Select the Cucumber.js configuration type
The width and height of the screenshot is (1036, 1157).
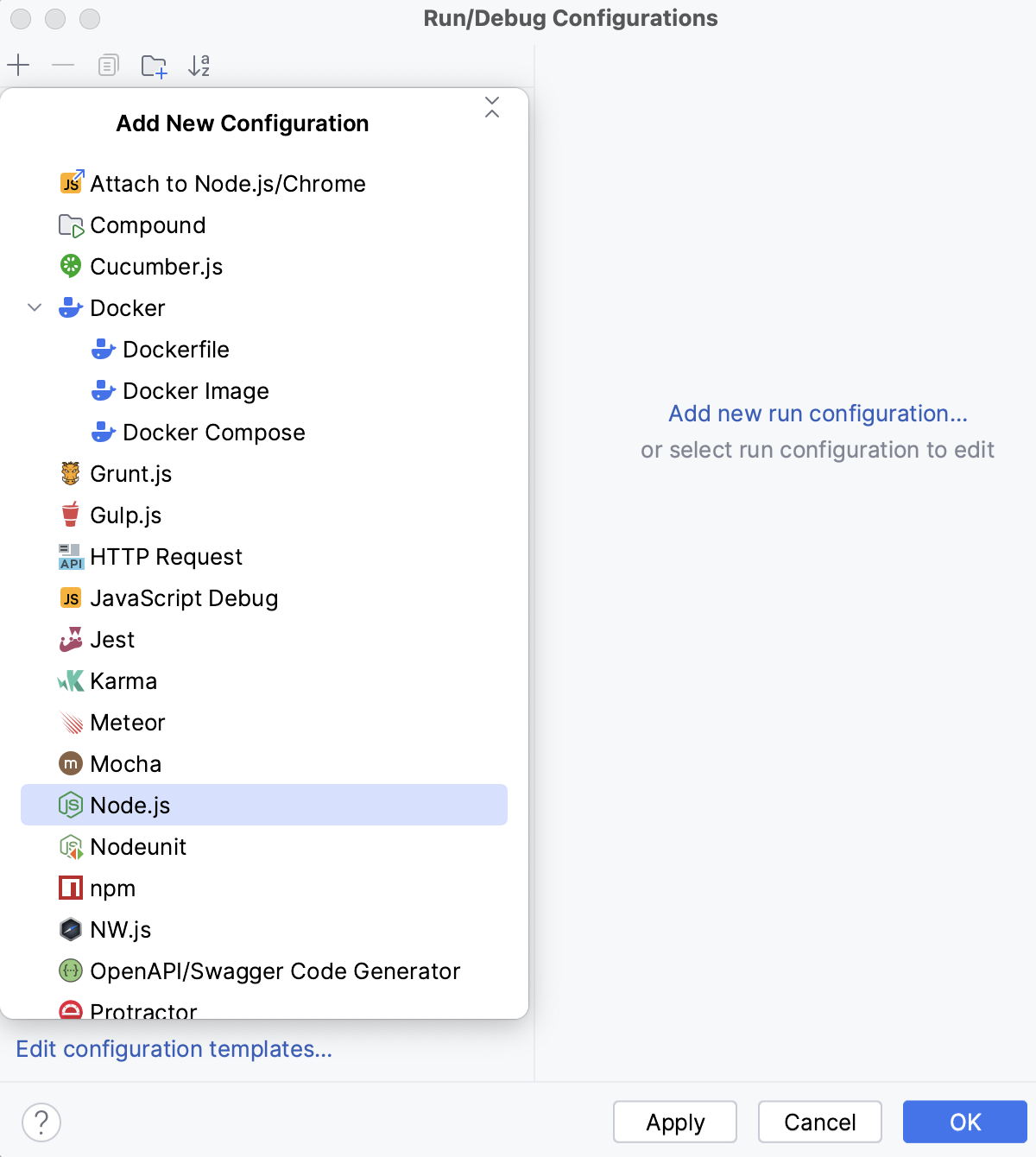pyautogui.click(x=155, y=266)
